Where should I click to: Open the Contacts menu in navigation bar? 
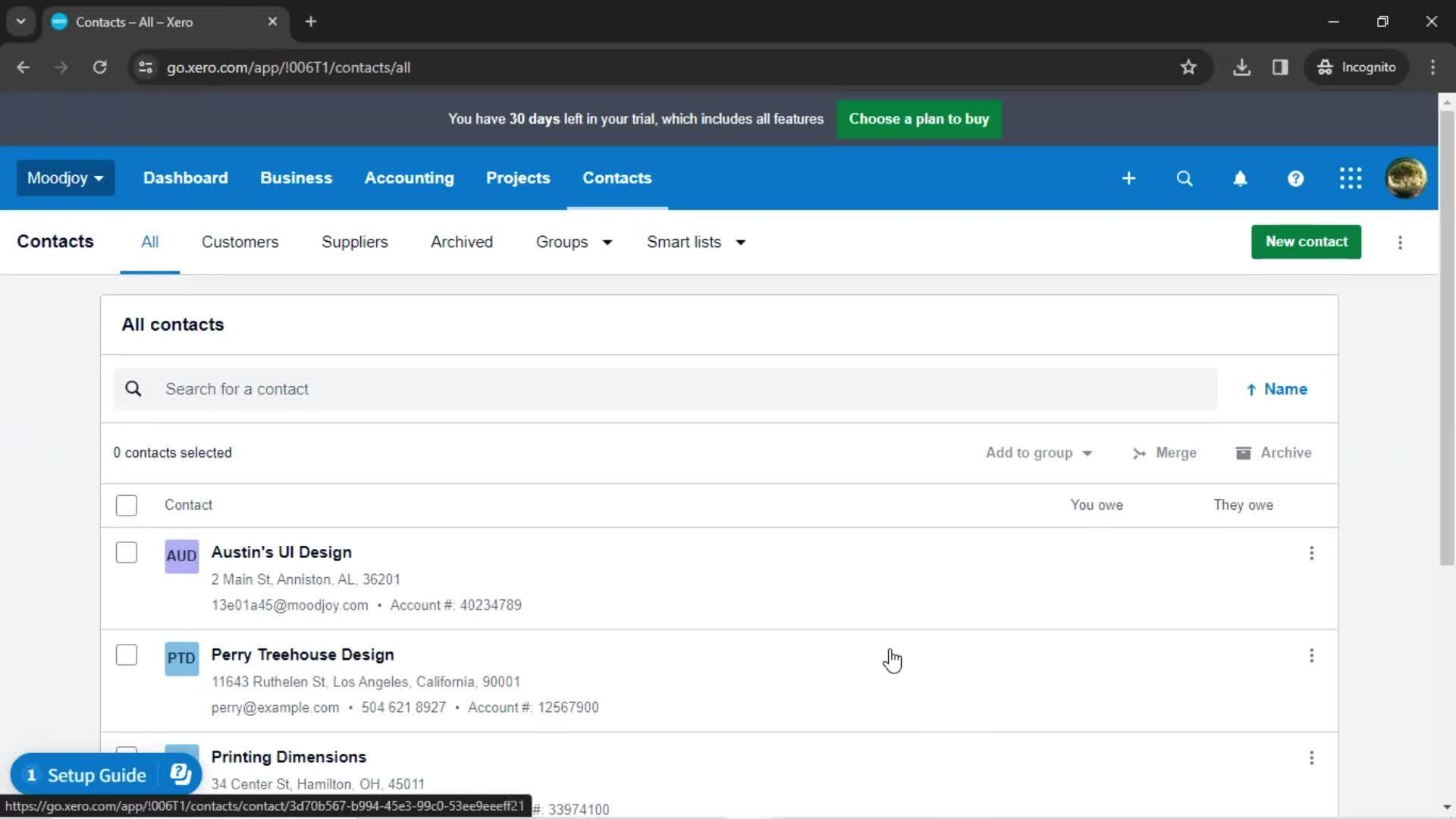617,178
